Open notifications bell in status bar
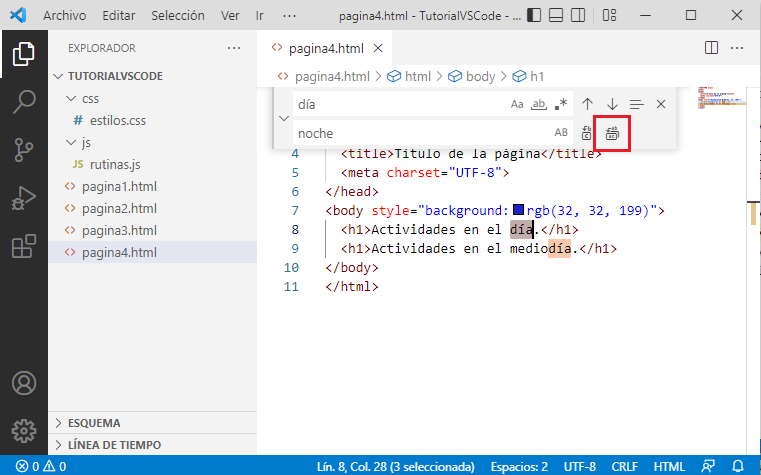The height and width of the screenshot is (475, 761). tap(738, 466)
